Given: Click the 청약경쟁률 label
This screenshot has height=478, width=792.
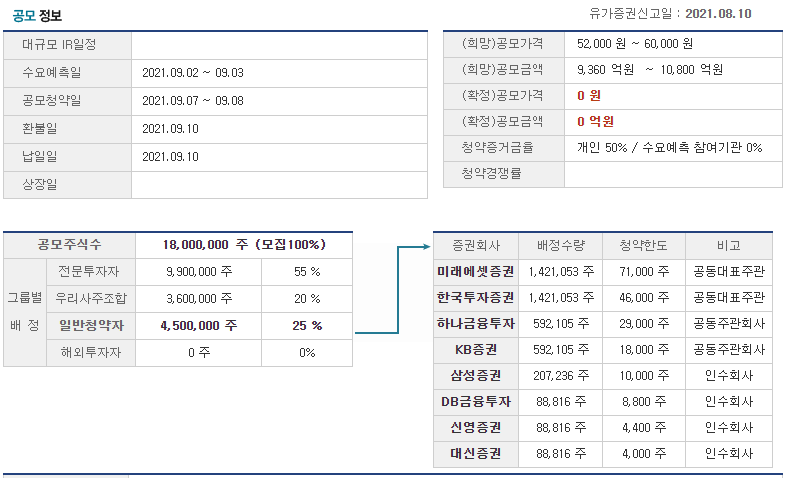Looking at the screenshot, I should 491,173.
